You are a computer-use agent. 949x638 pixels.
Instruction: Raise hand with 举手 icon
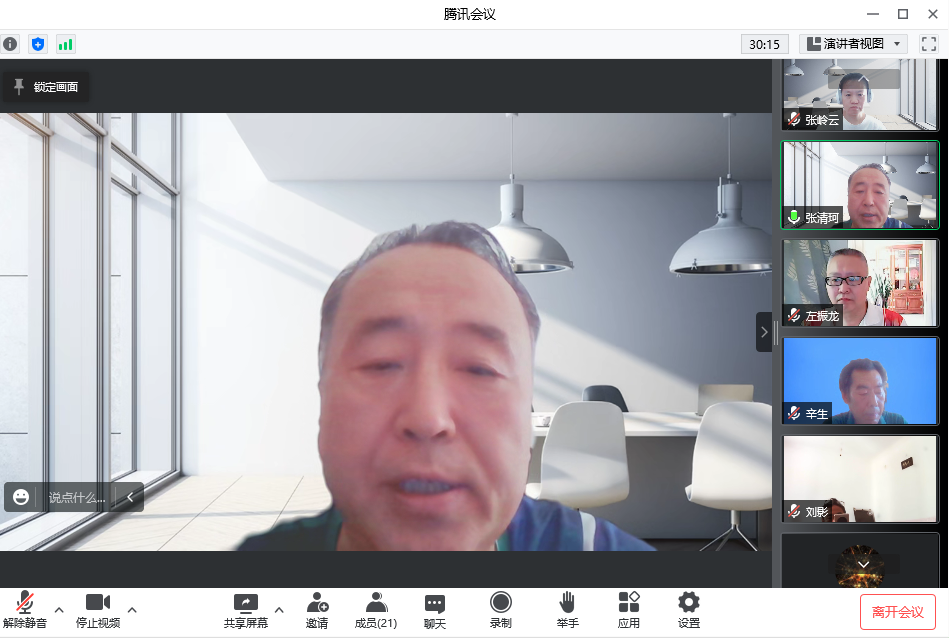(x=567, y=610)
